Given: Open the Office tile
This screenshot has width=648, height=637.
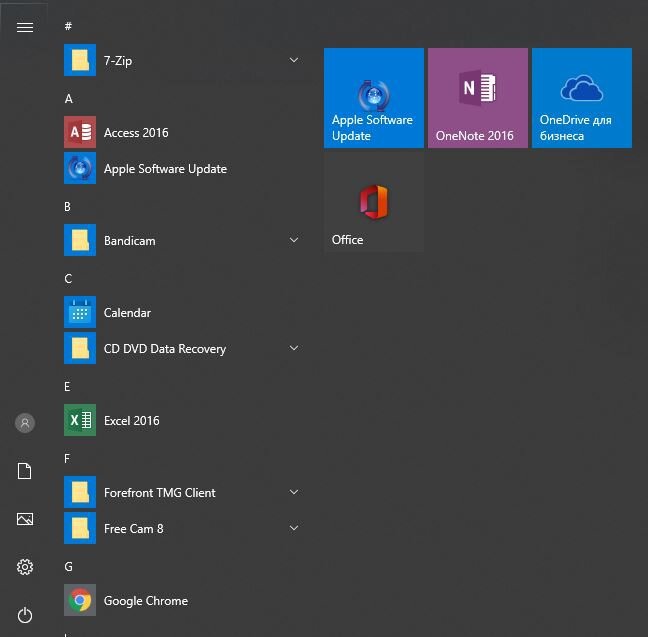Looking at the screenshot, I should click(374, 202).
